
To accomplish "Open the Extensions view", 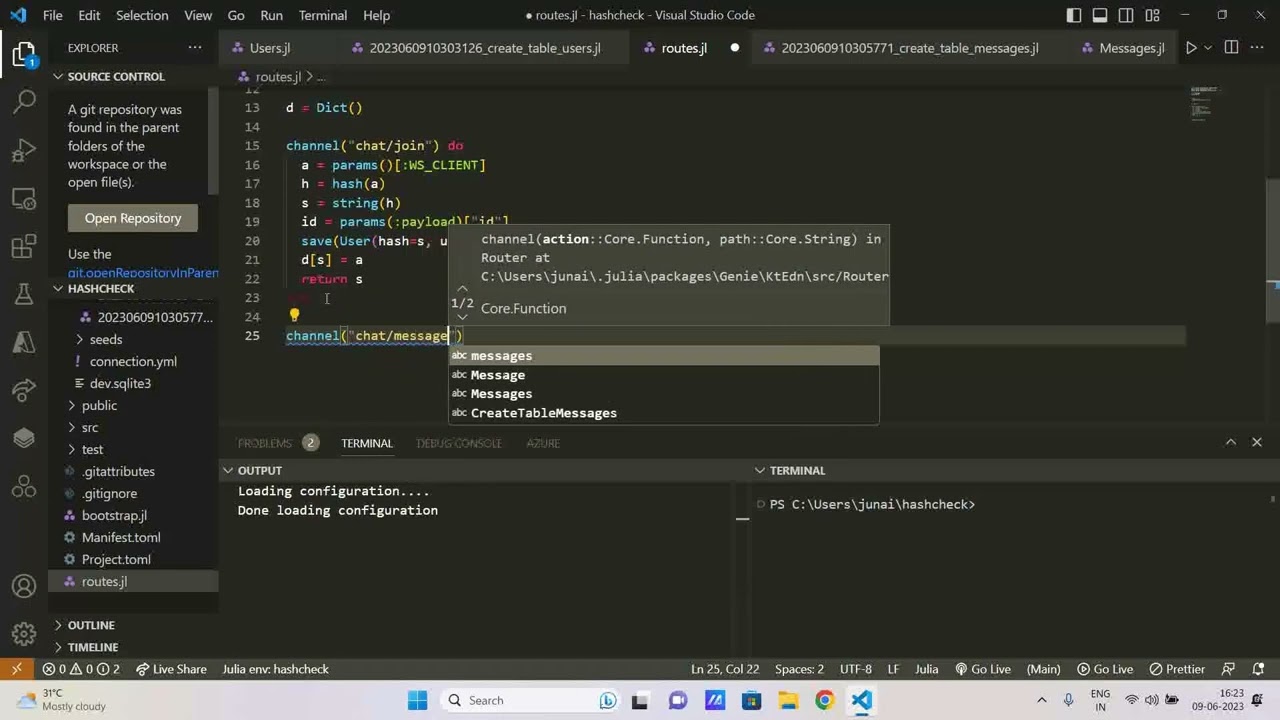I will [24, 246].
